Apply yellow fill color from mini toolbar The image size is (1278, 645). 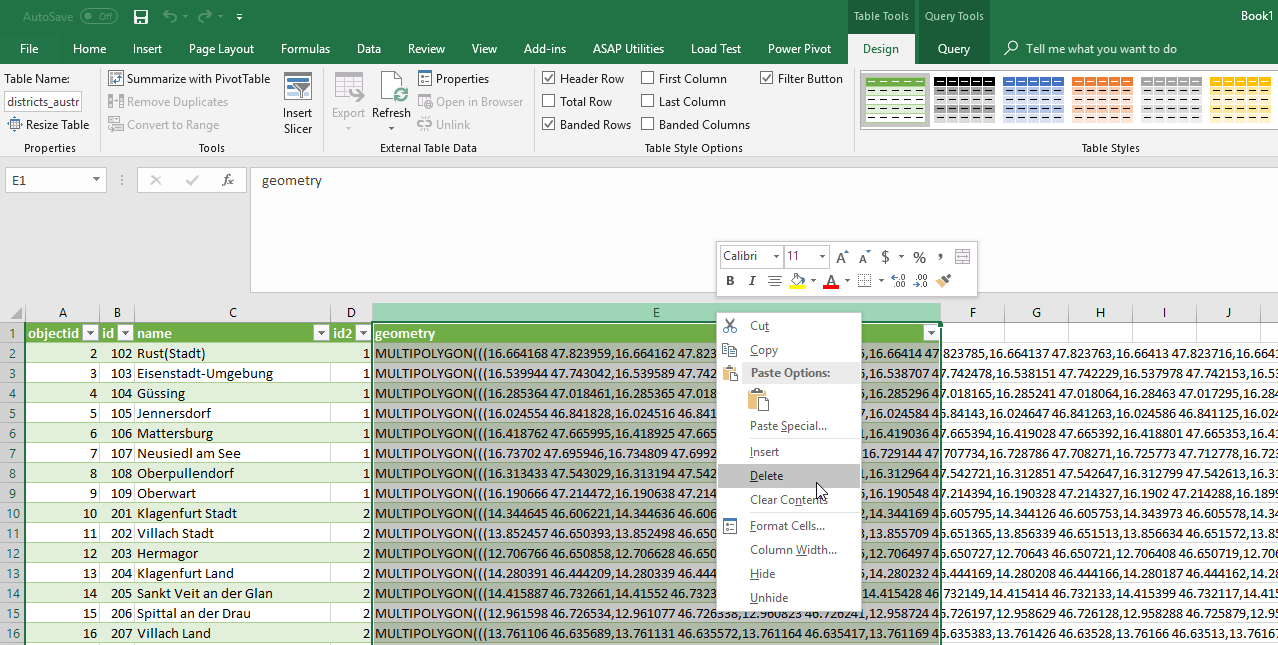click(x=797, y=281)
